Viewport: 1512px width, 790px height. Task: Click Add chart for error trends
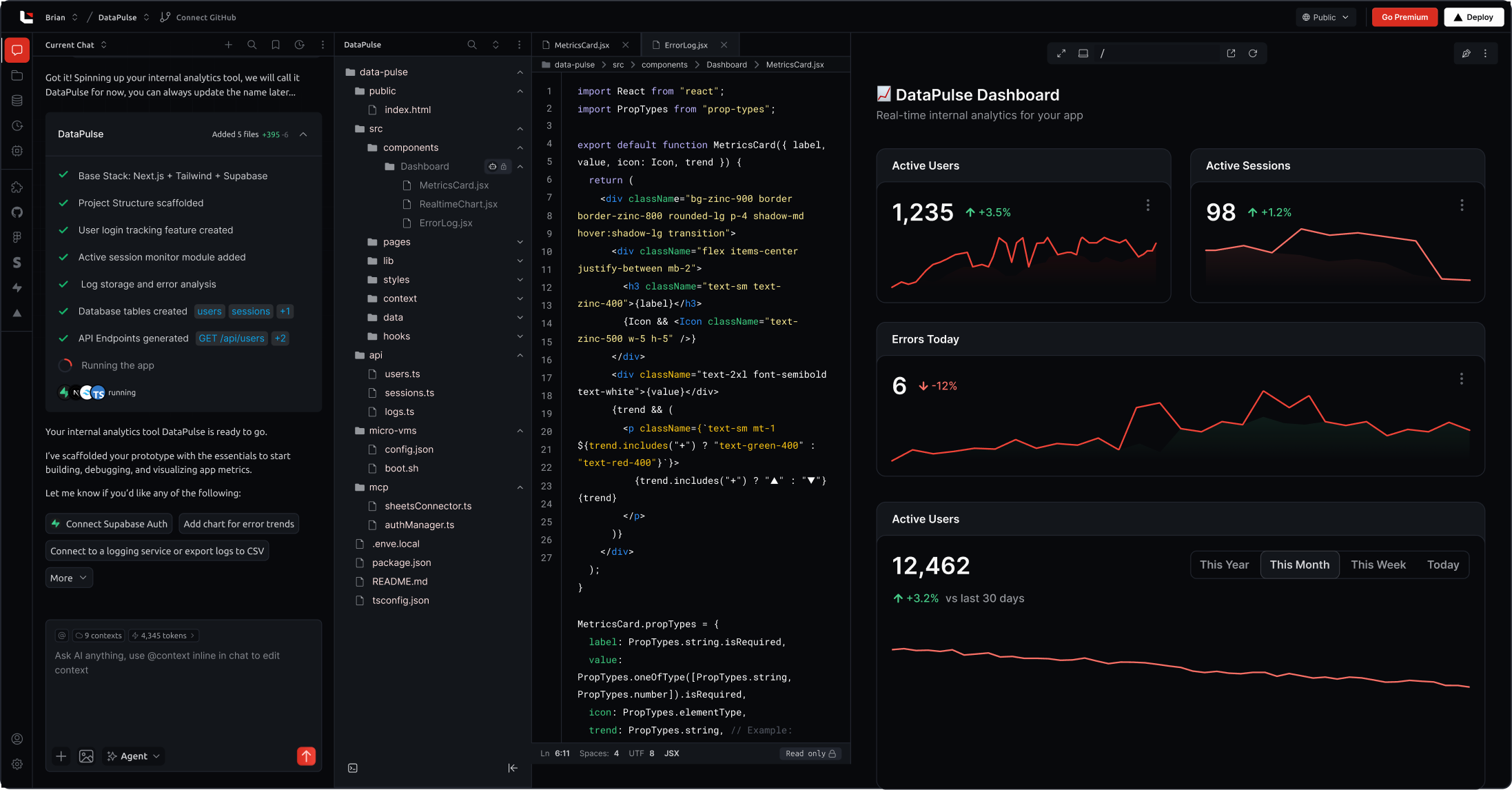238,524
